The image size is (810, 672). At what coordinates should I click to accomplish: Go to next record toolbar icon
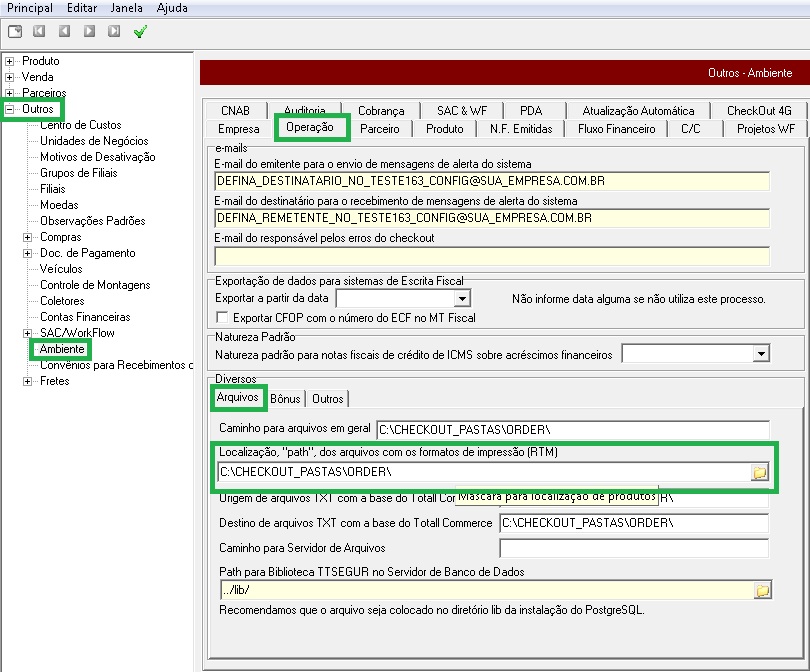pyautogui.click(x=89, y=31)
